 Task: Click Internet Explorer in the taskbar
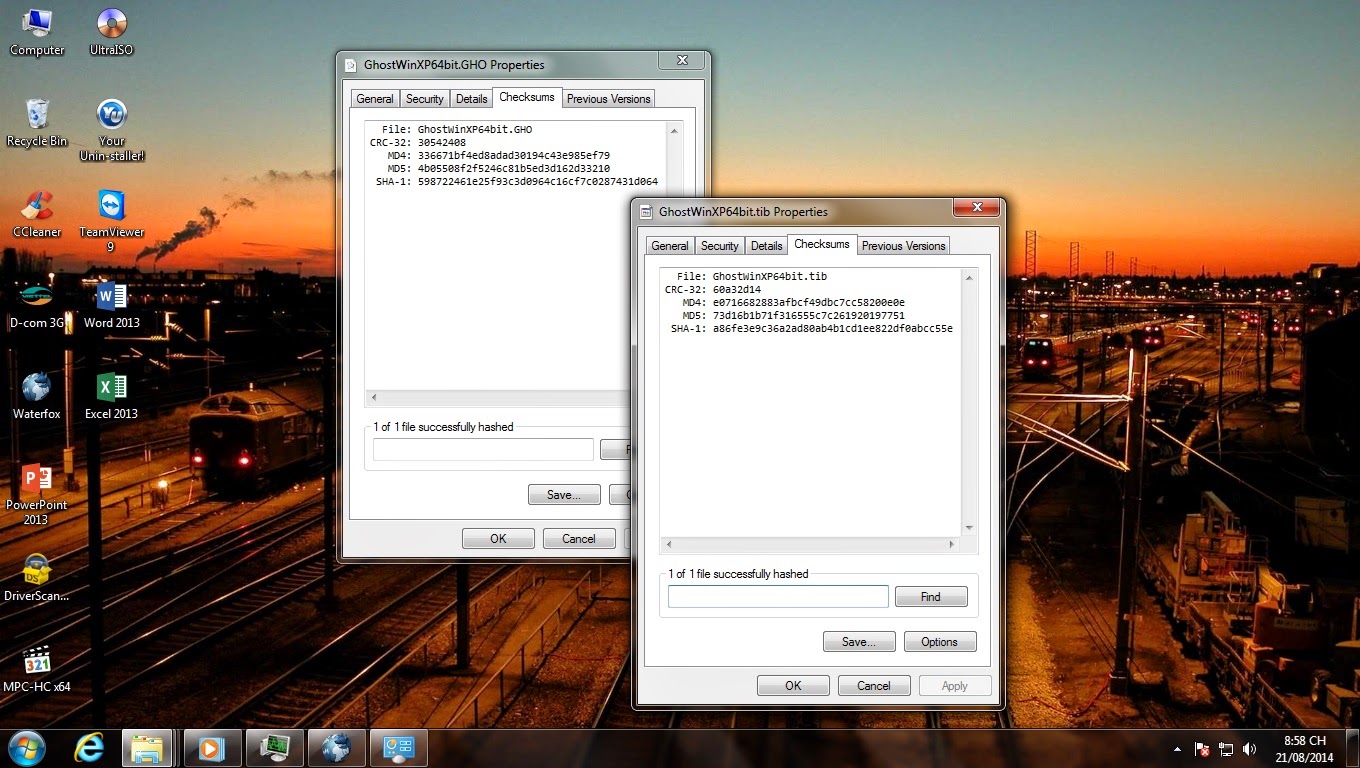coord(89,748)
